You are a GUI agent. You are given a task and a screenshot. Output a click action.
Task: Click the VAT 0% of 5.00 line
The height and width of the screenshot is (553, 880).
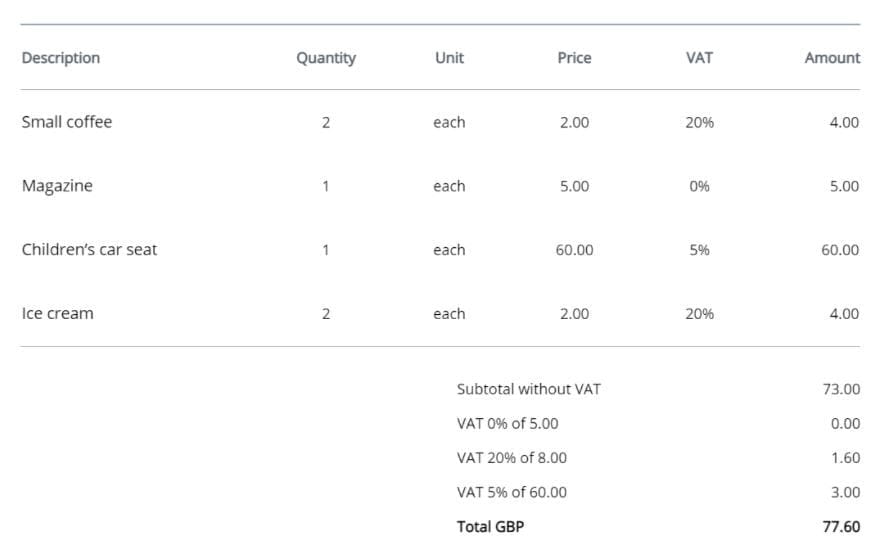coord(507,423)
